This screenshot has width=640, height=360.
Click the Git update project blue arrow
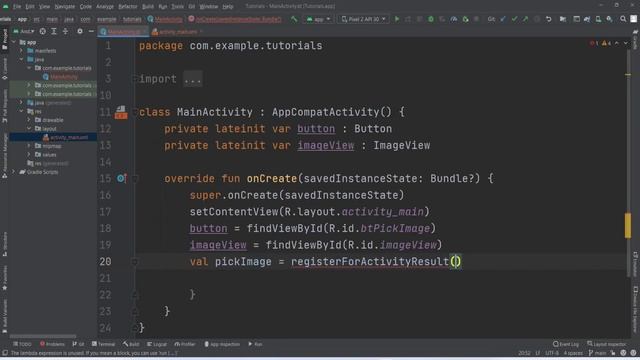click(x=503, y=19)
